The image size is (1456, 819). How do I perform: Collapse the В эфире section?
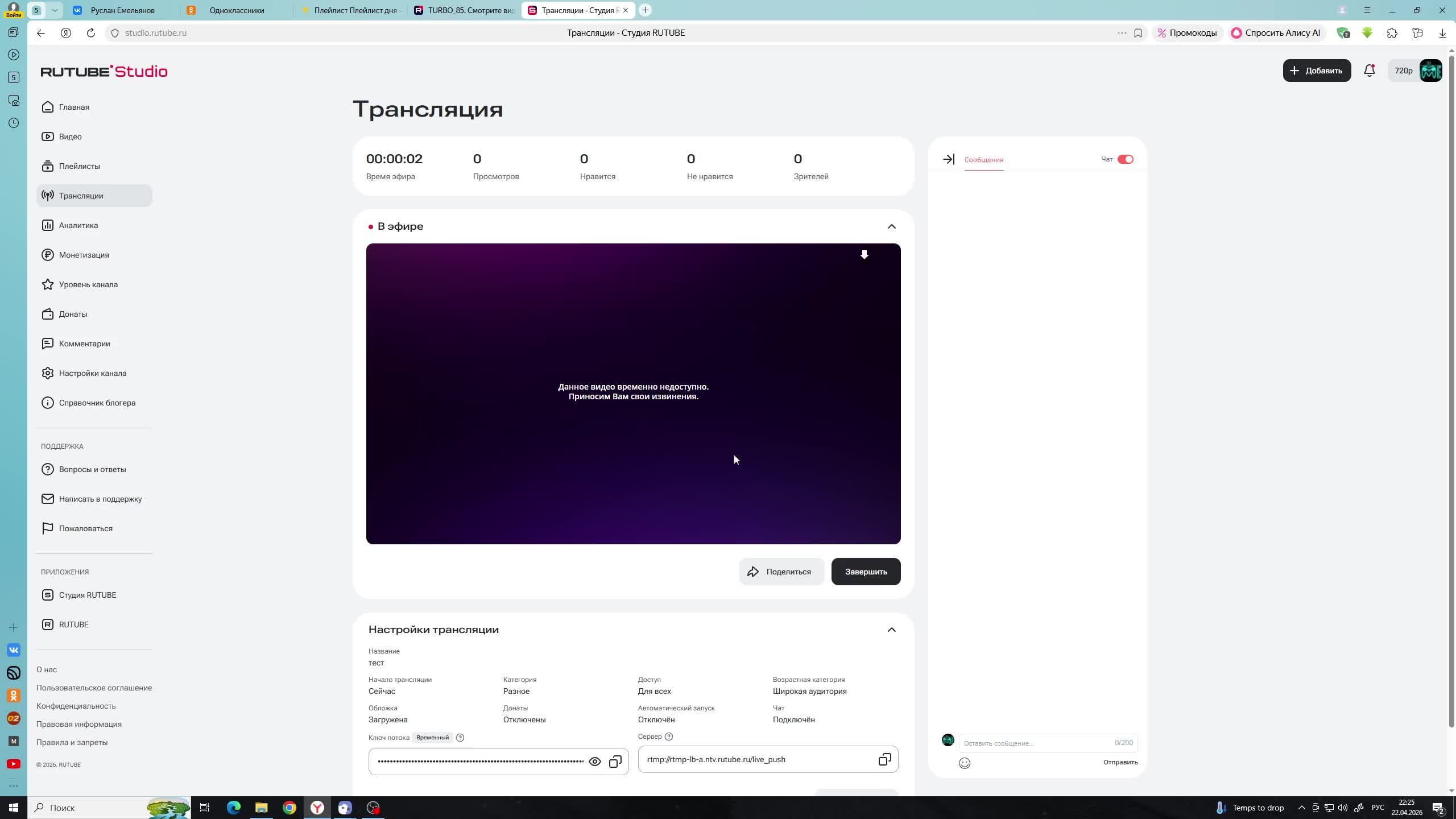(891, 226)
